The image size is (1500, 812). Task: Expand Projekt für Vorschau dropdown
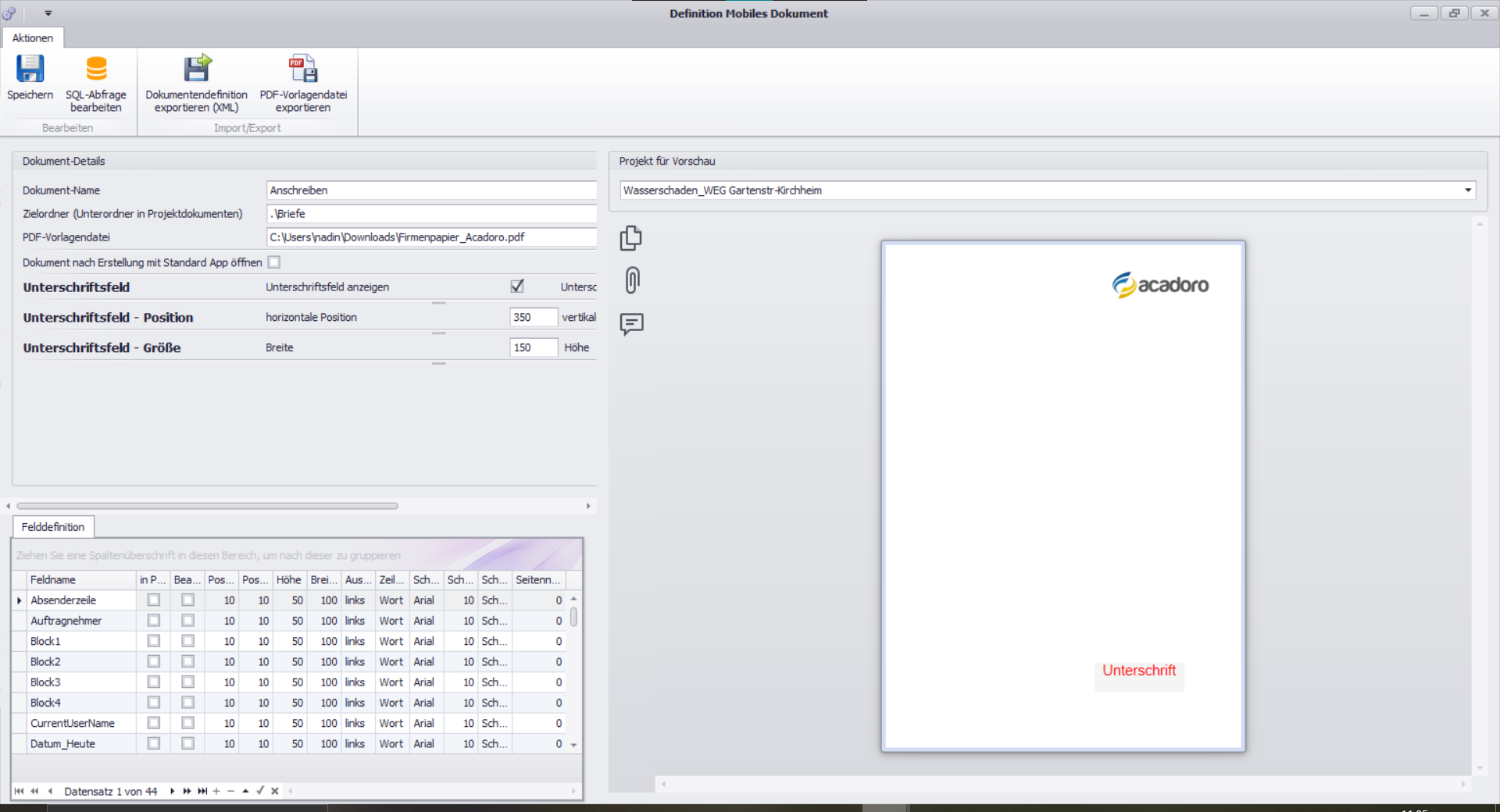tap(1467, 191)
